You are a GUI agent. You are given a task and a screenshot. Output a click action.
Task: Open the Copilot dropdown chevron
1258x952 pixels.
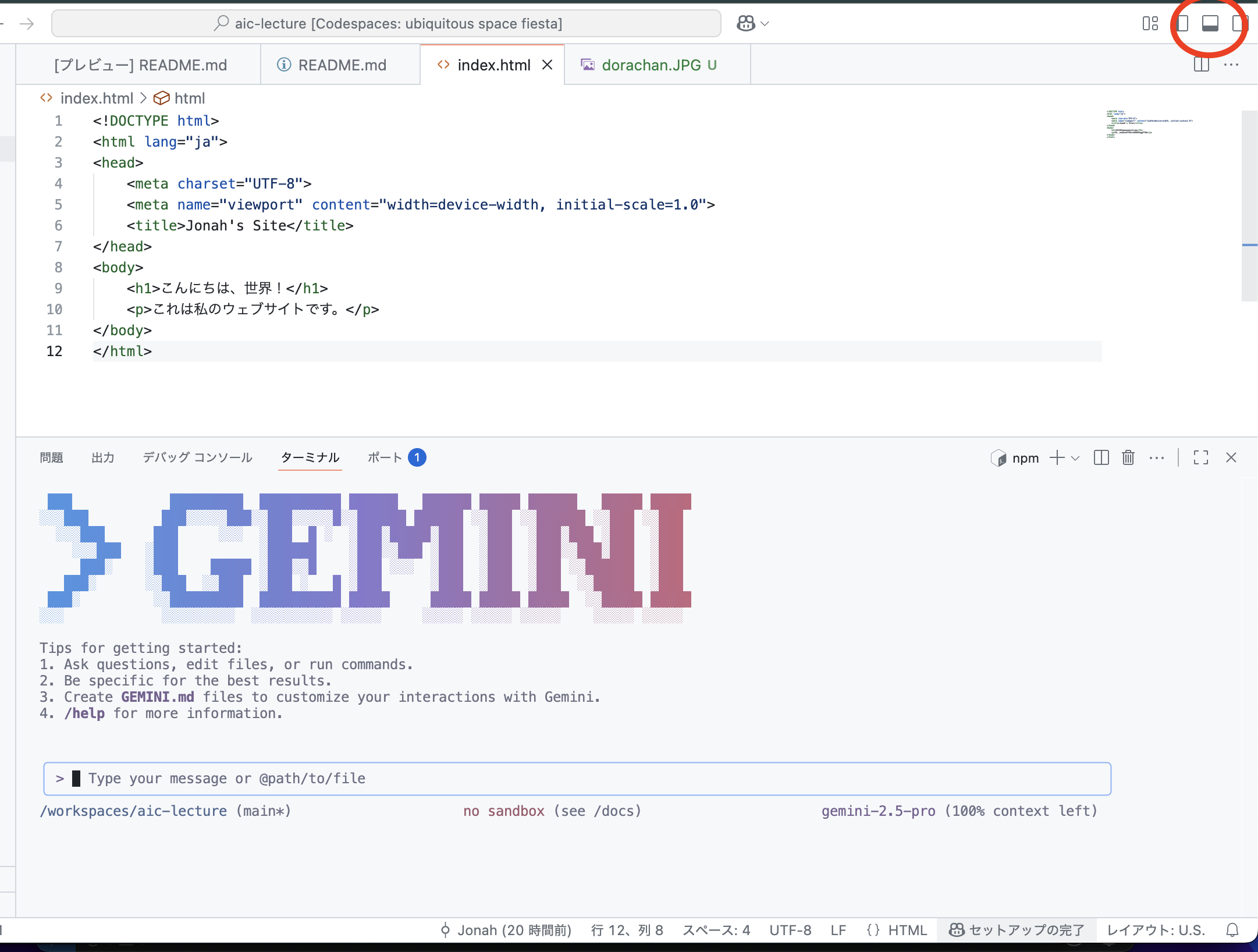[765, 24]
